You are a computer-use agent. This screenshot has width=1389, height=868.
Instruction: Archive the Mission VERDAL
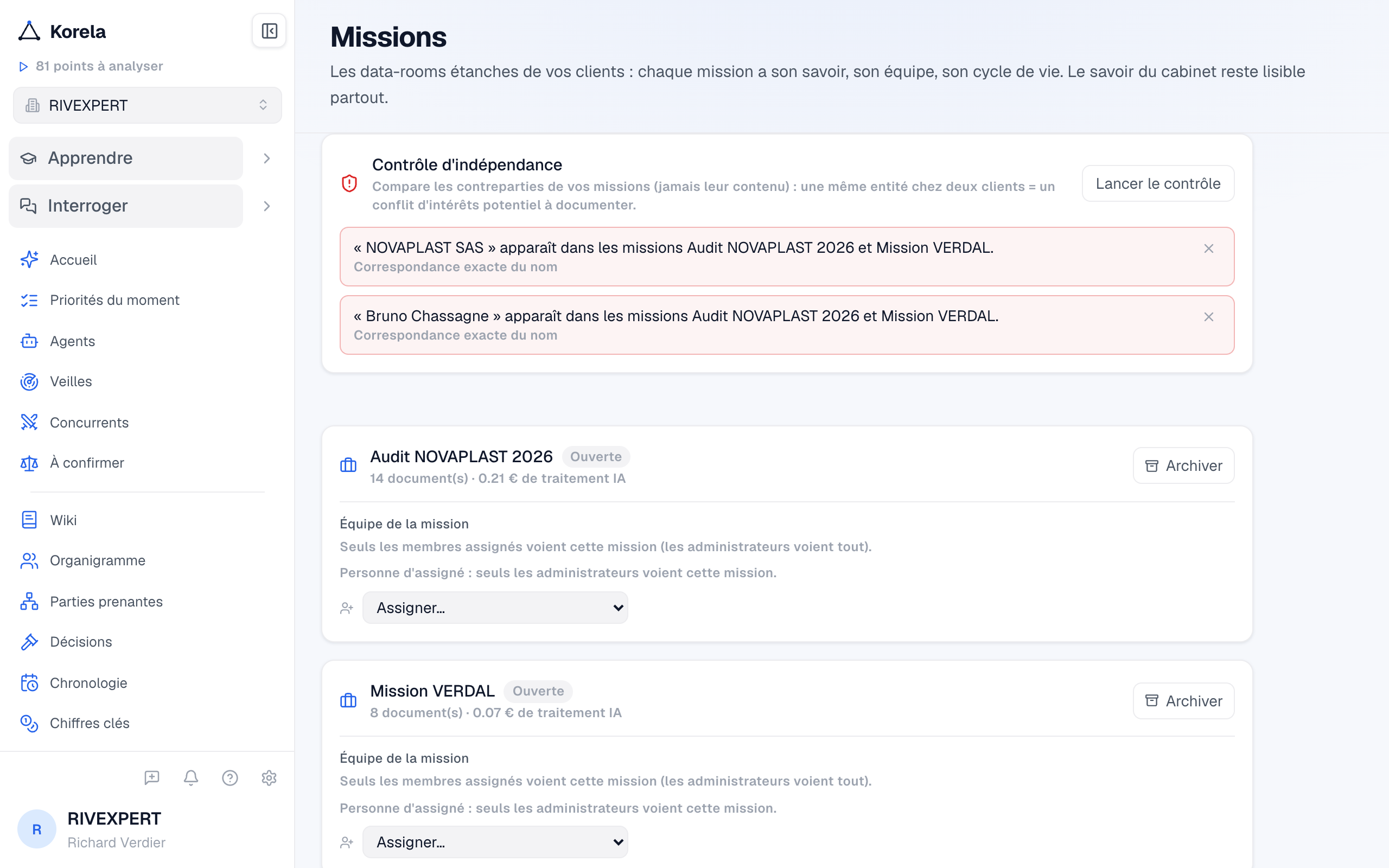click(1183, 701)
